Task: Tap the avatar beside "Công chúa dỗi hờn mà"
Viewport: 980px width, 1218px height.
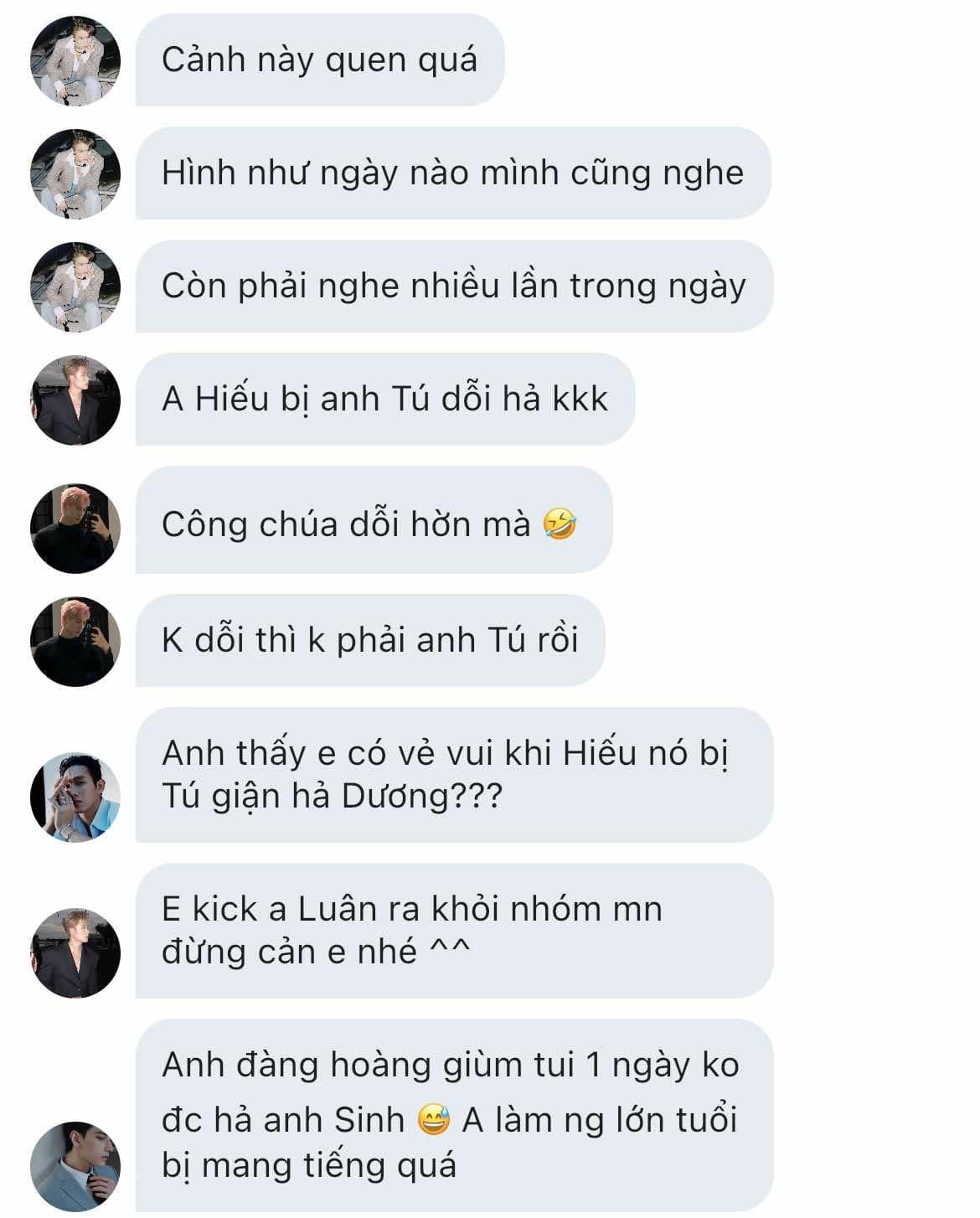Action: 75,528
